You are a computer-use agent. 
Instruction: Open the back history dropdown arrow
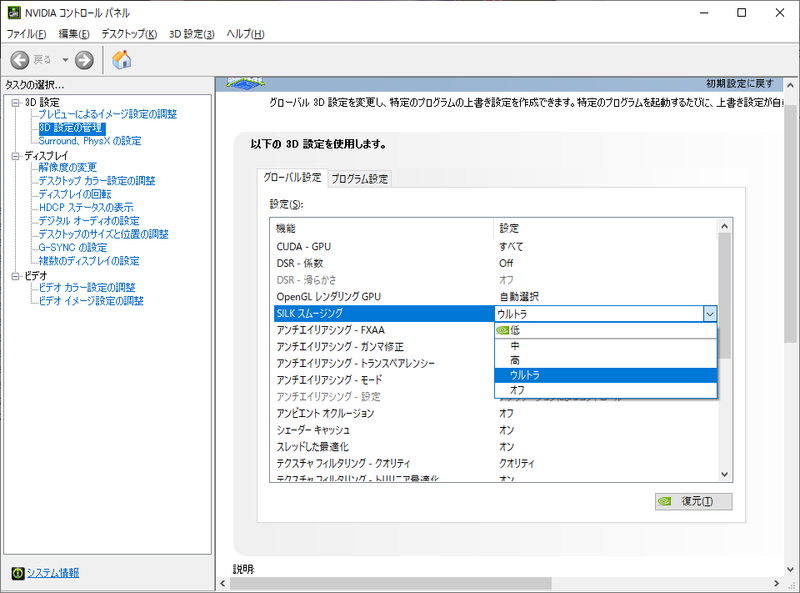65,60
